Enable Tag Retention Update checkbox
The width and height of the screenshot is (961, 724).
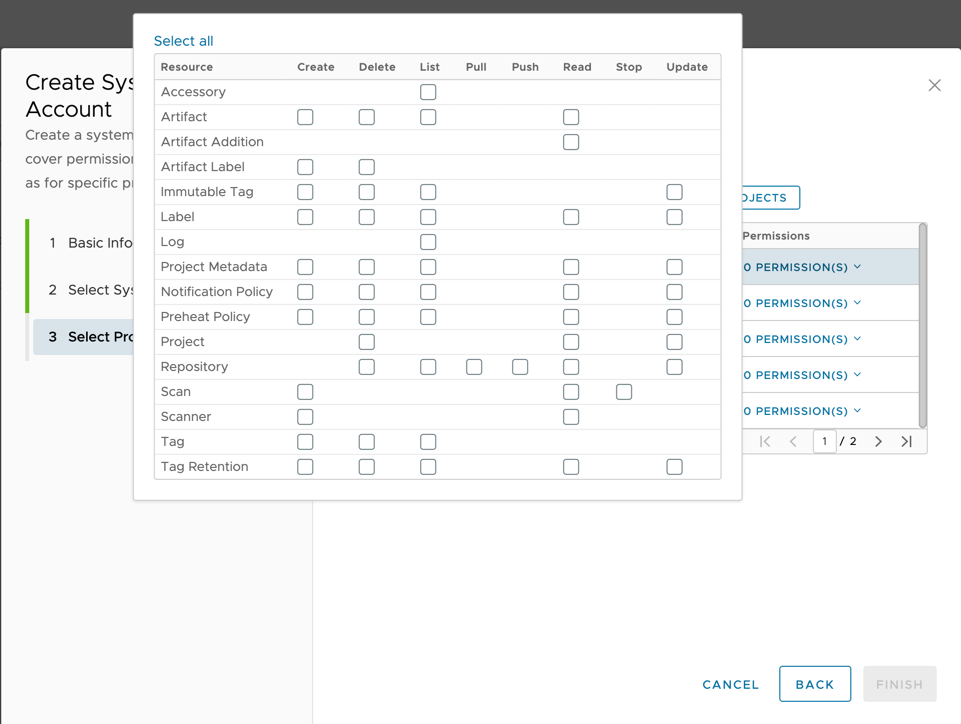674,467
